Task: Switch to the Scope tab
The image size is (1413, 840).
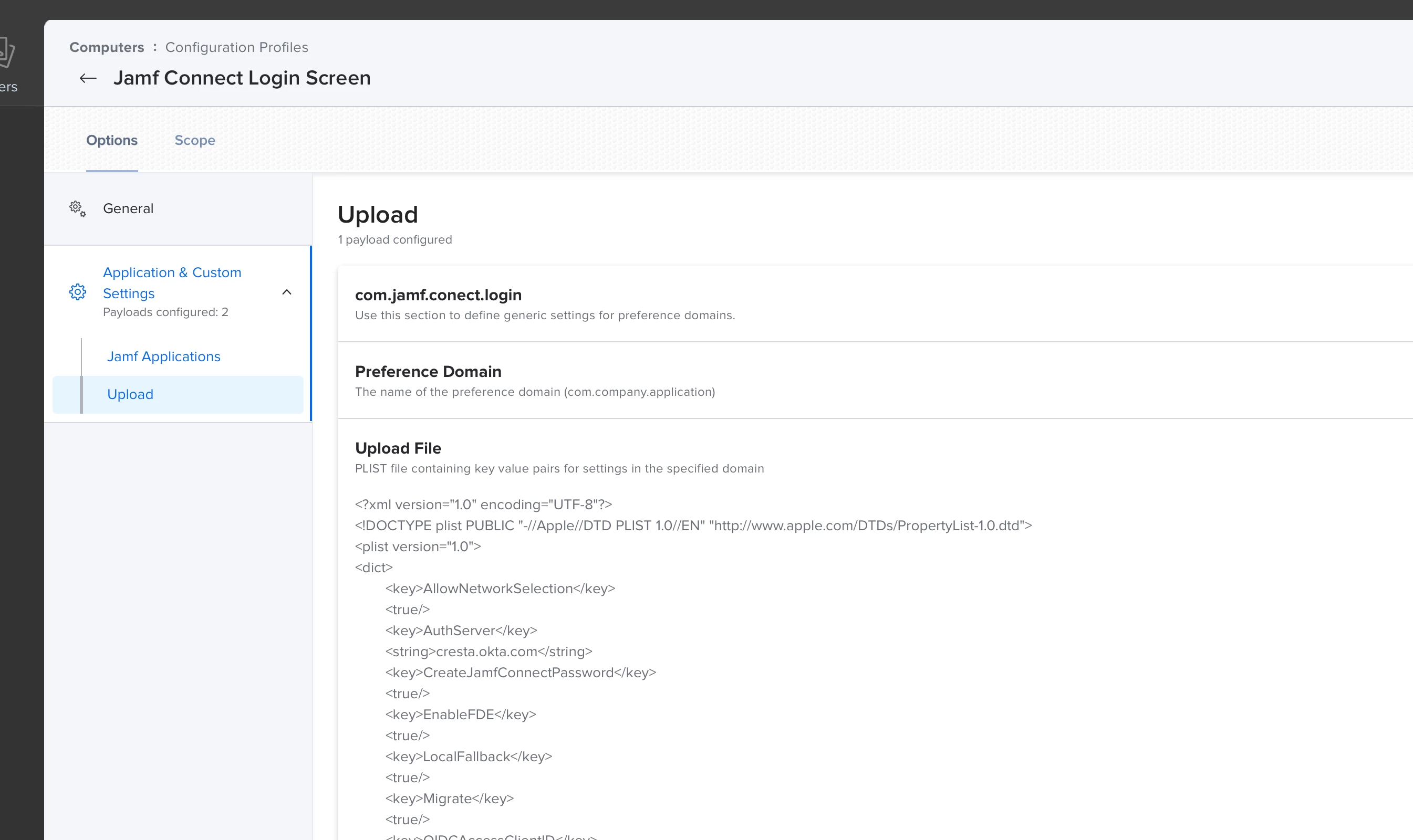Action: pyautogui.click(x=195, y=140)
